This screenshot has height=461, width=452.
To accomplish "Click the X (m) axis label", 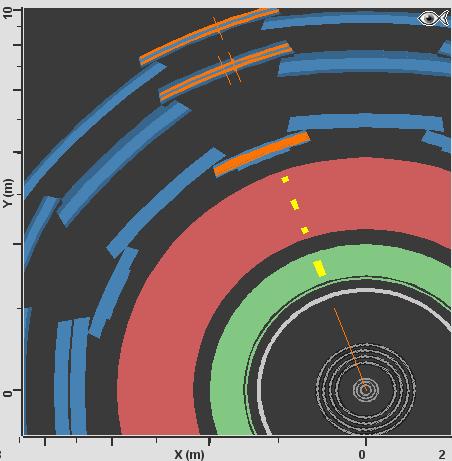I will point(189,455).
